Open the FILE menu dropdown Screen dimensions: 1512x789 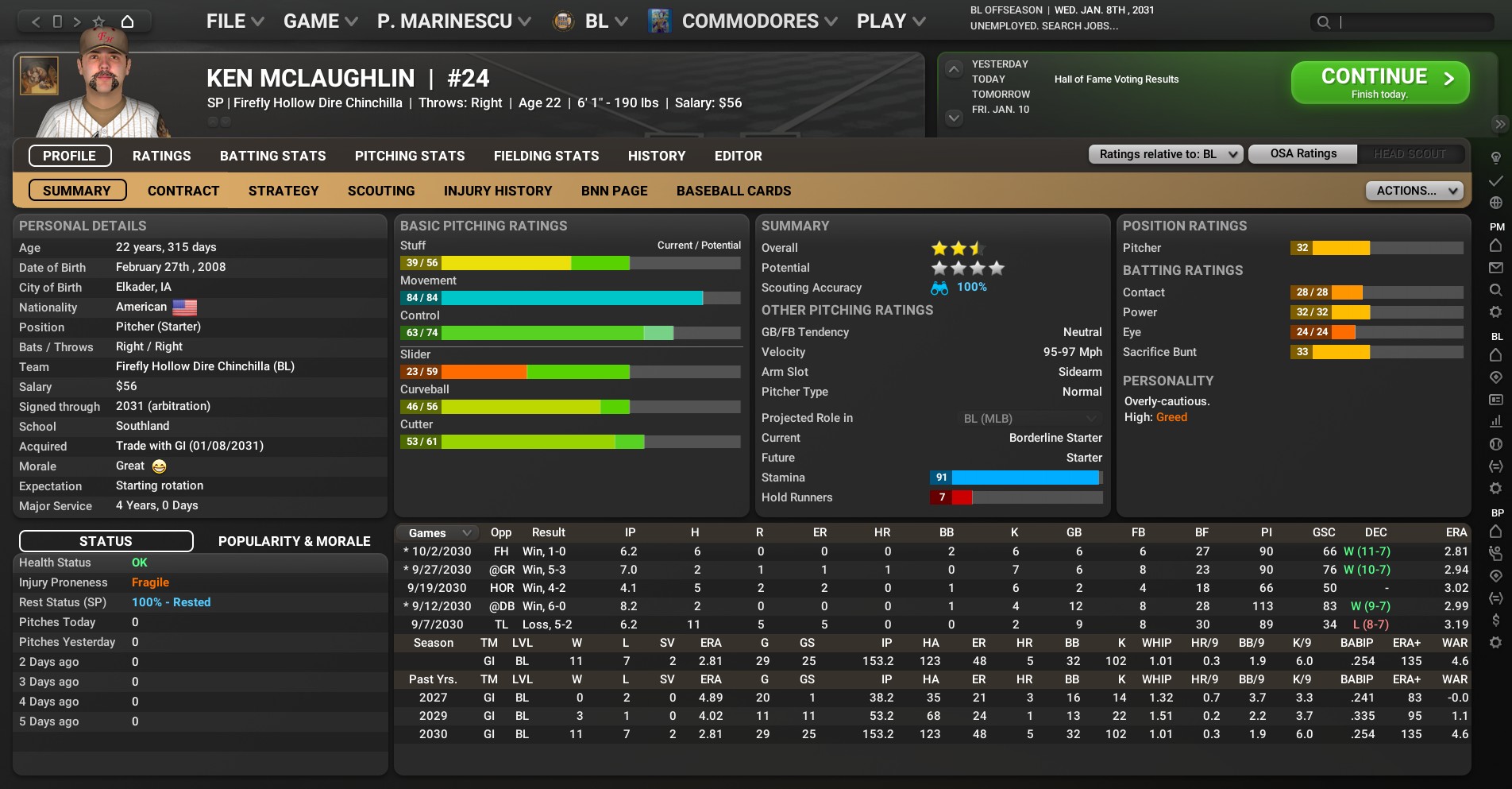235,21
